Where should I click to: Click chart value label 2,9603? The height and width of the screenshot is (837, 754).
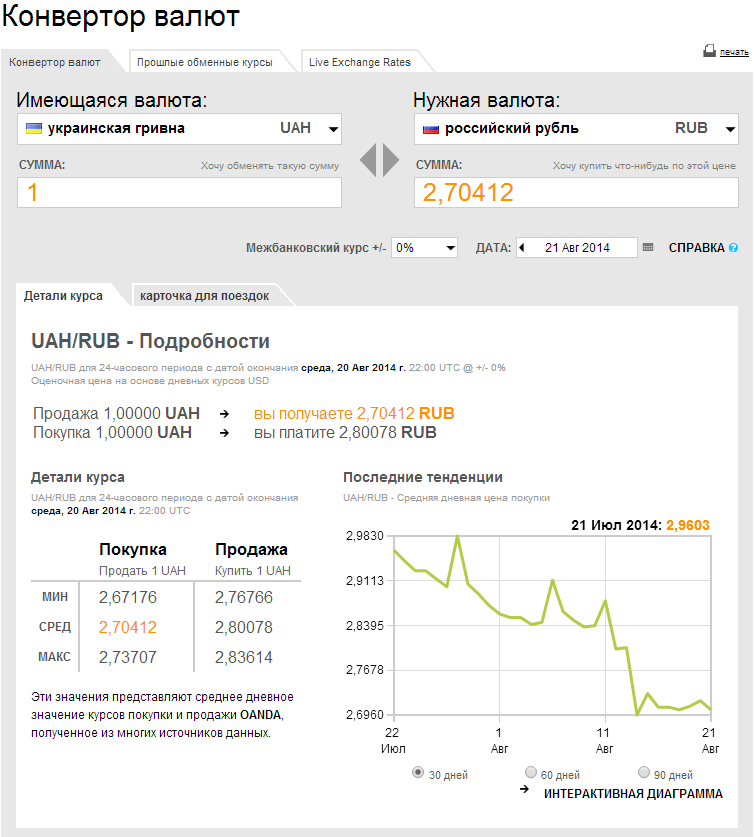tap(688, 525)
